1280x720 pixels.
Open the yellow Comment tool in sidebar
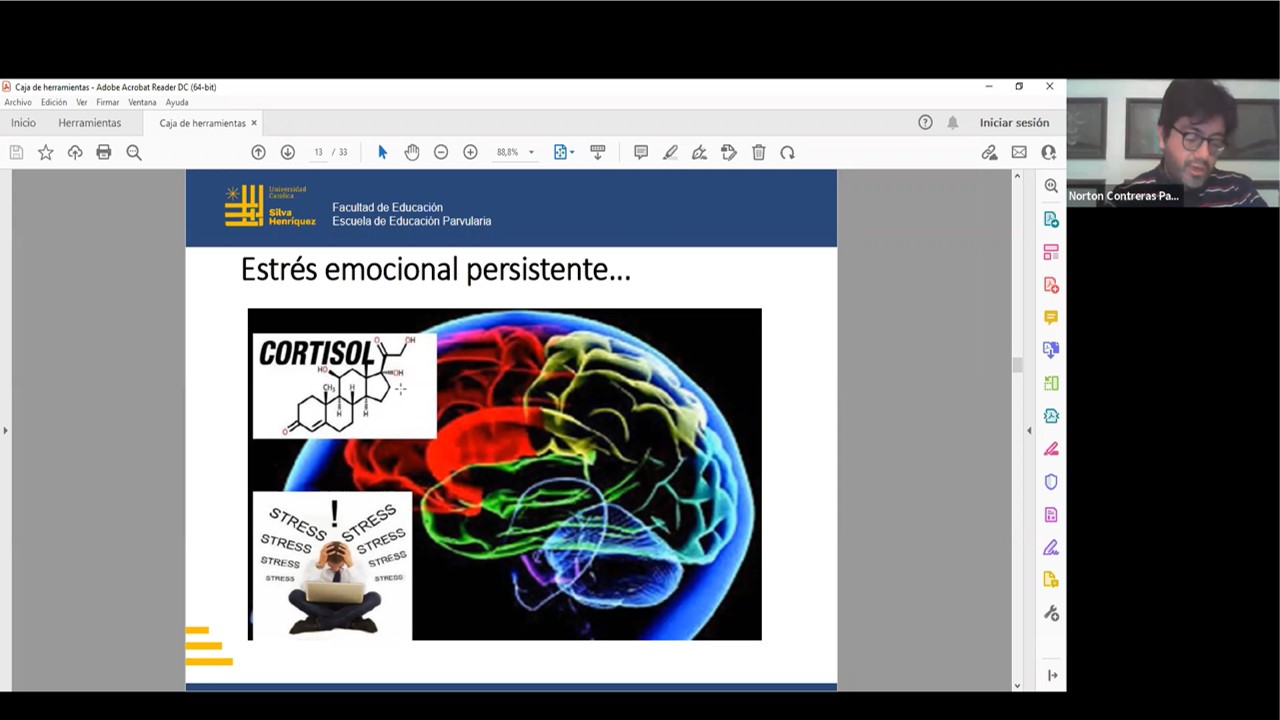click(x=1051, y=317)
